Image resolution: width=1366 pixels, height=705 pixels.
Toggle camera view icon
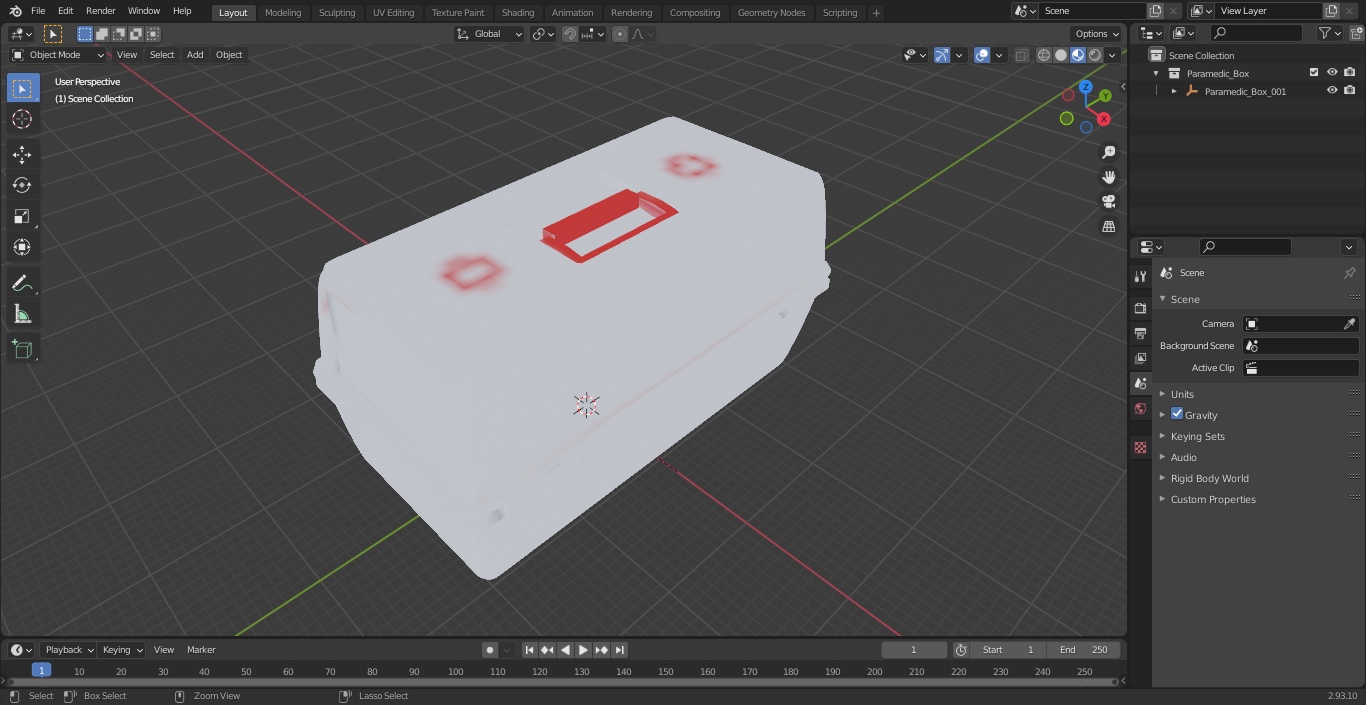click(1108, 201)
